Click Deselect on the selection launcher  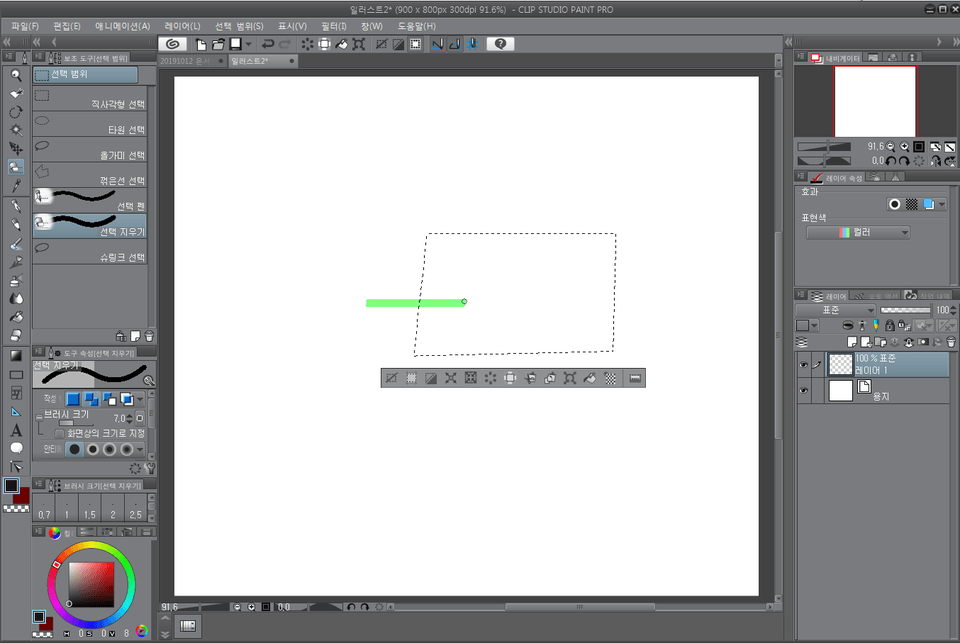click(x=391, y=378)
